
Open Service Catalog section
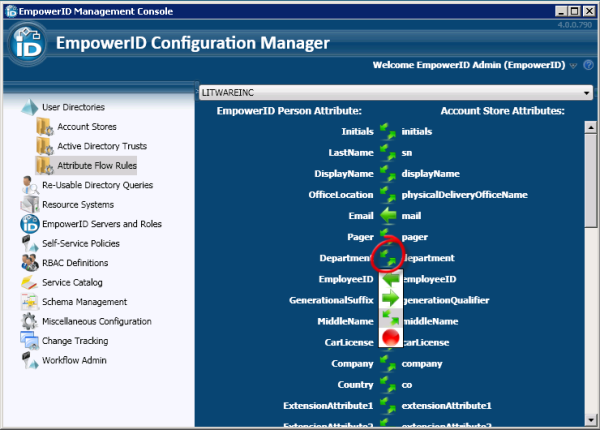coord(72,282)
